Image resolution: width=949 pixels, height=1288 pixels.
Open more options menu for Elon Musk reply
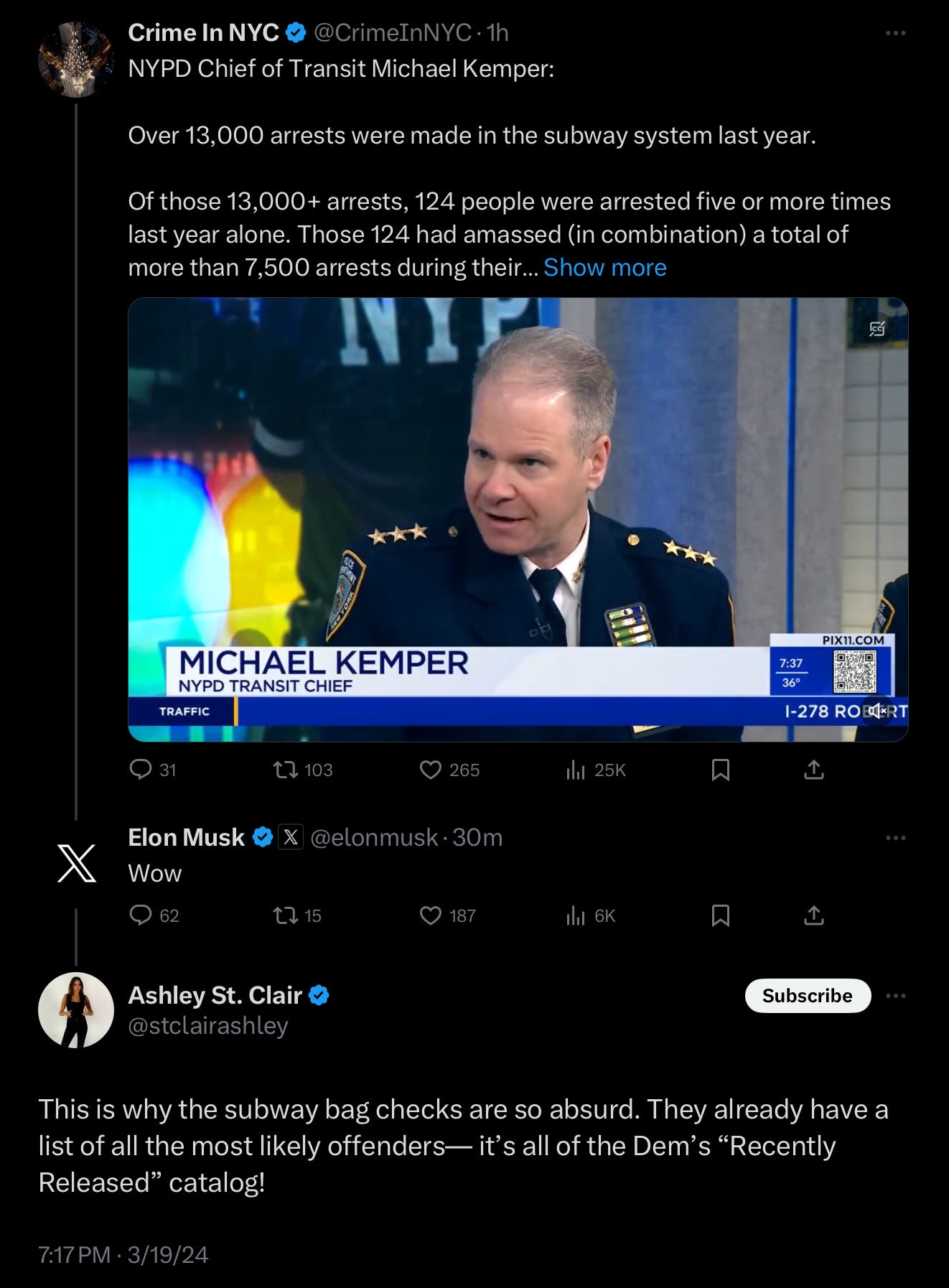click(895, 838)
